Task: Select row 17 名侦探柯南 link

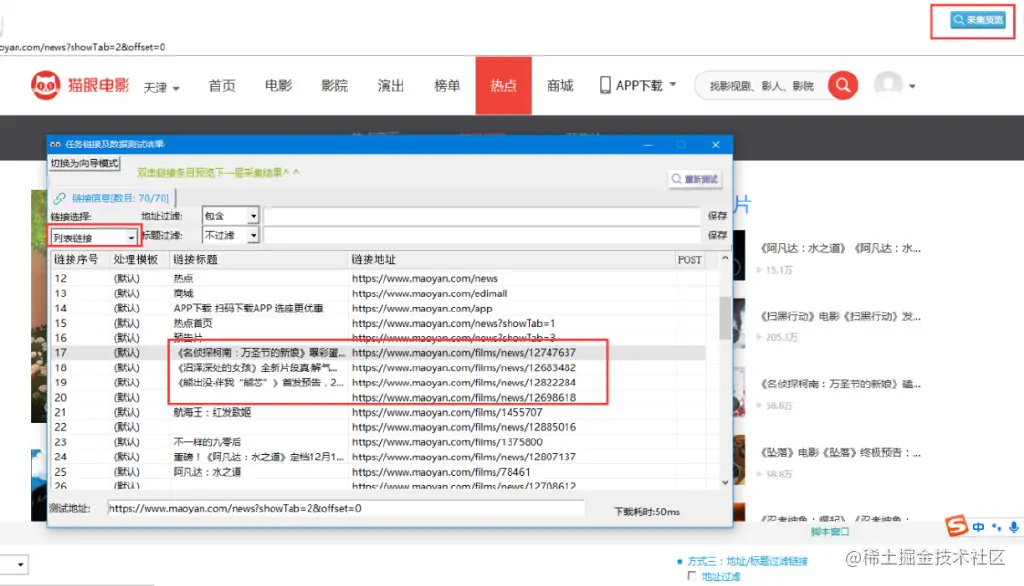Action: [x=379, y=353]
